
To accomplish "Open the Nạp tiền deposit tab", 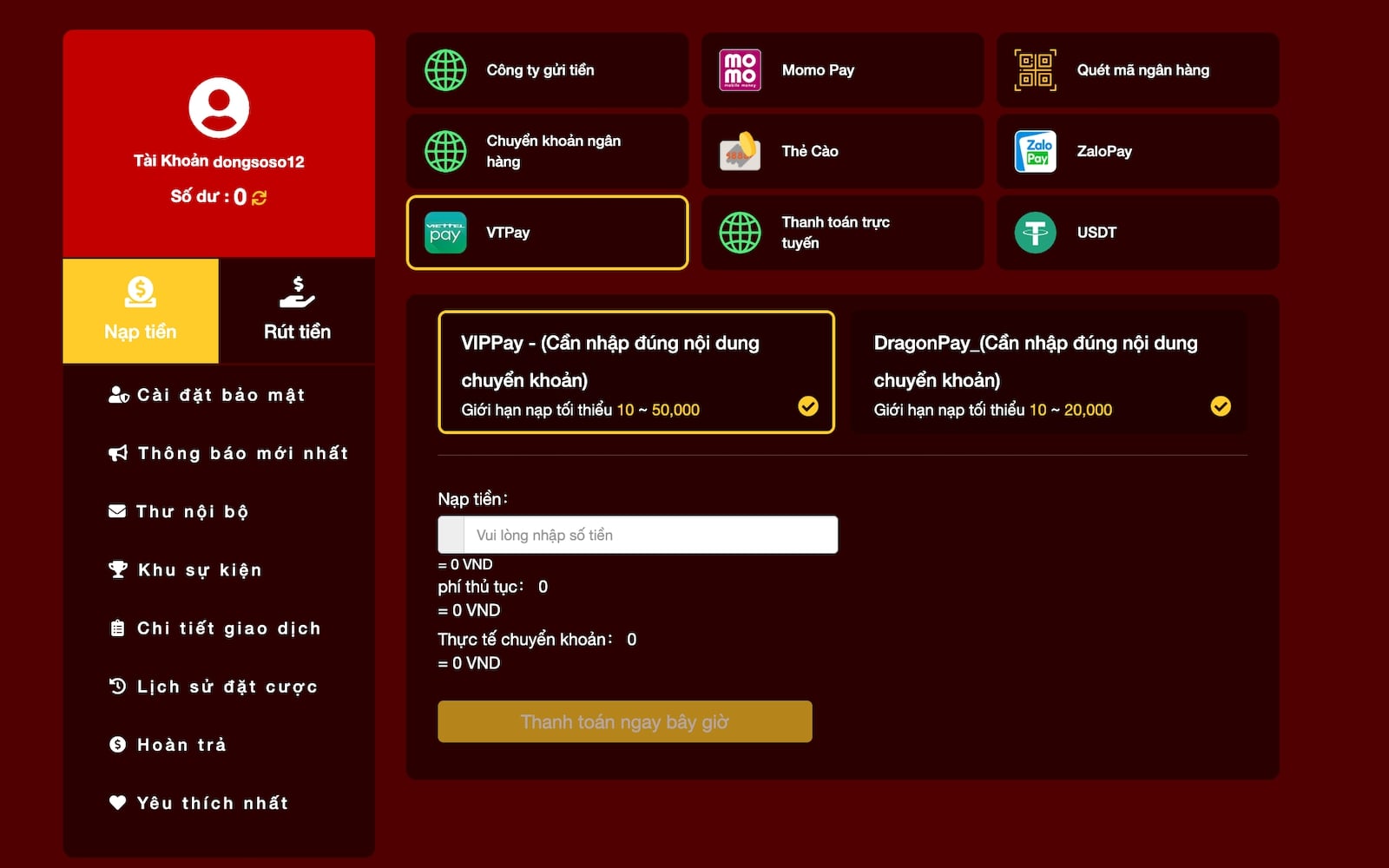I will pyautogui.click(x=141, y=311).
